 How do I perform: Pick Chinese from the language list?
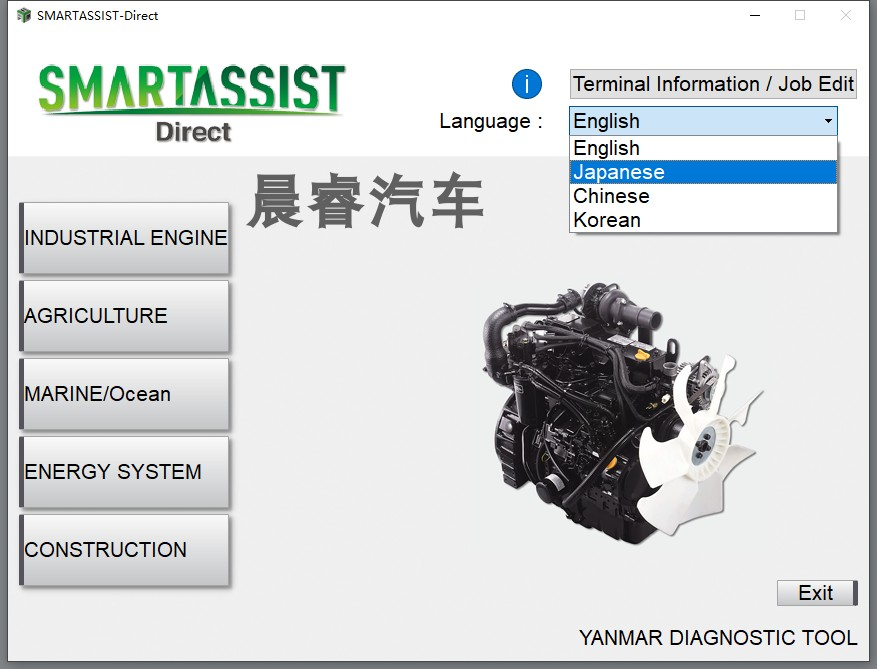click(x=703, y=196)
